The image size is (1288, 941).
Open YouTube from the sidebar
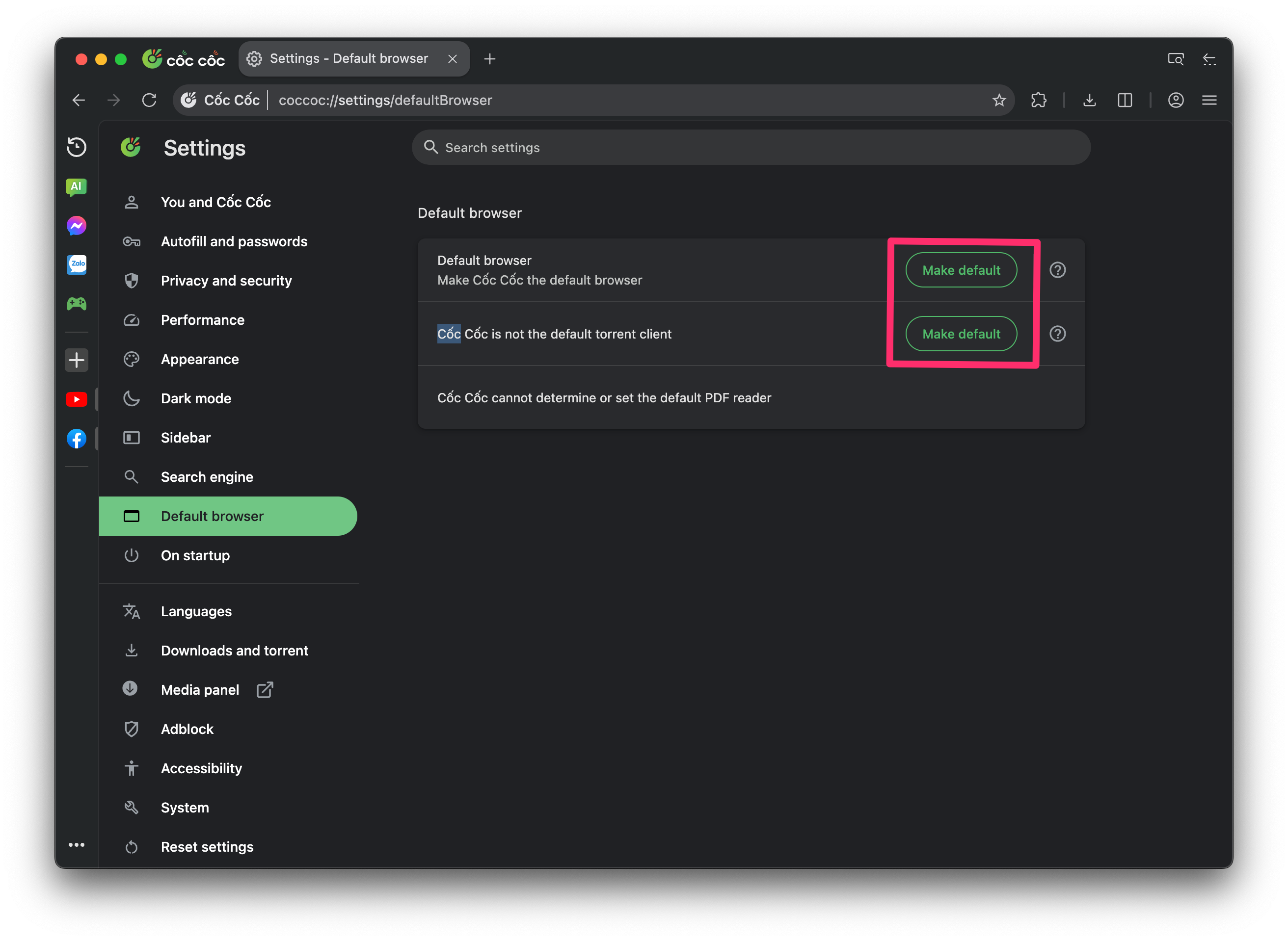[x=77, y=399]
